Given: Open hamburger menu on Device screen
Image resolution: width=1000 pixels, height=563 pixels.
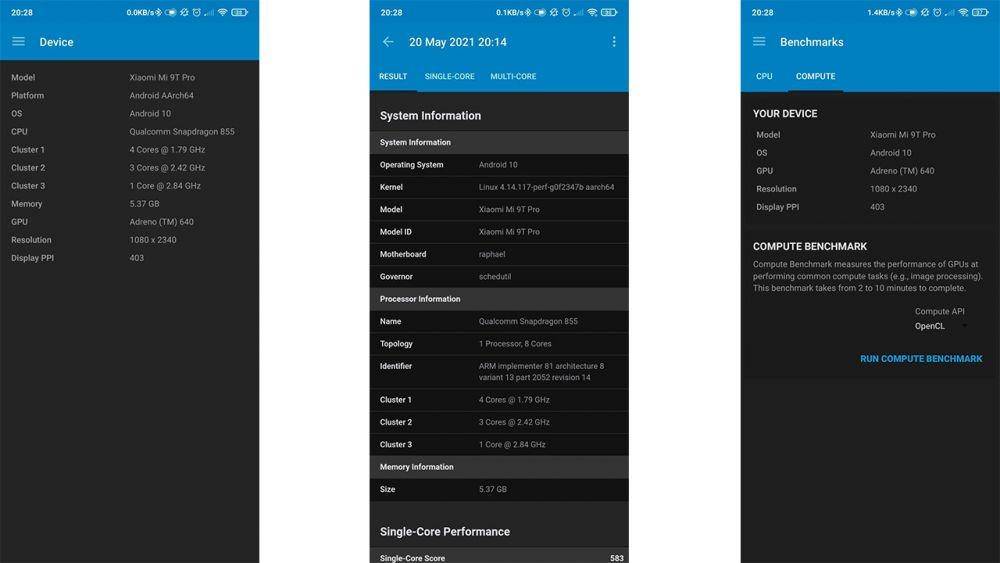Looking at the screenshot, I should tap(18, 41).
